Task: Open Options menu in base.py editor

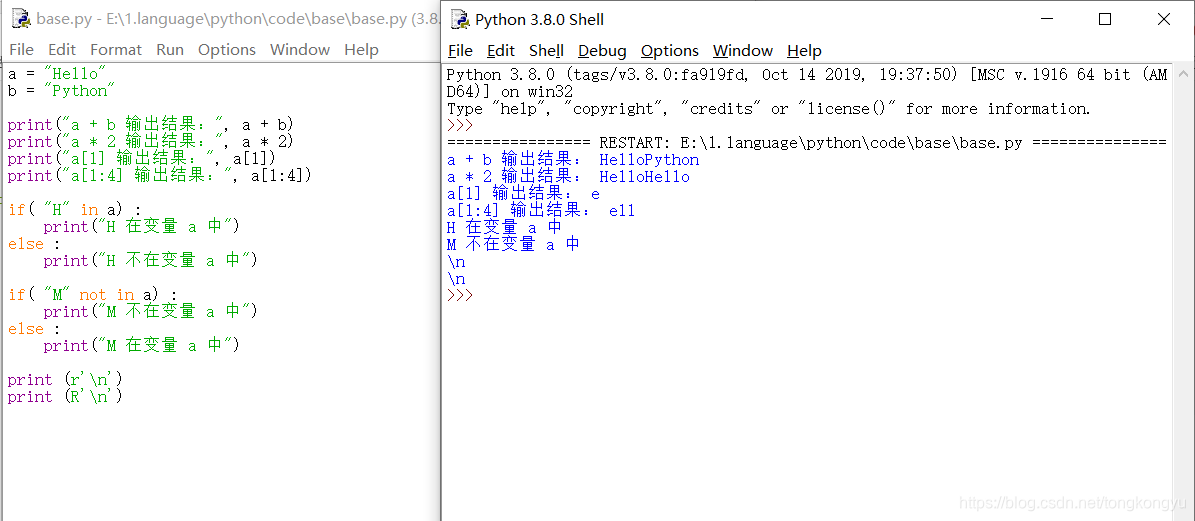Action: coord(227,50)
